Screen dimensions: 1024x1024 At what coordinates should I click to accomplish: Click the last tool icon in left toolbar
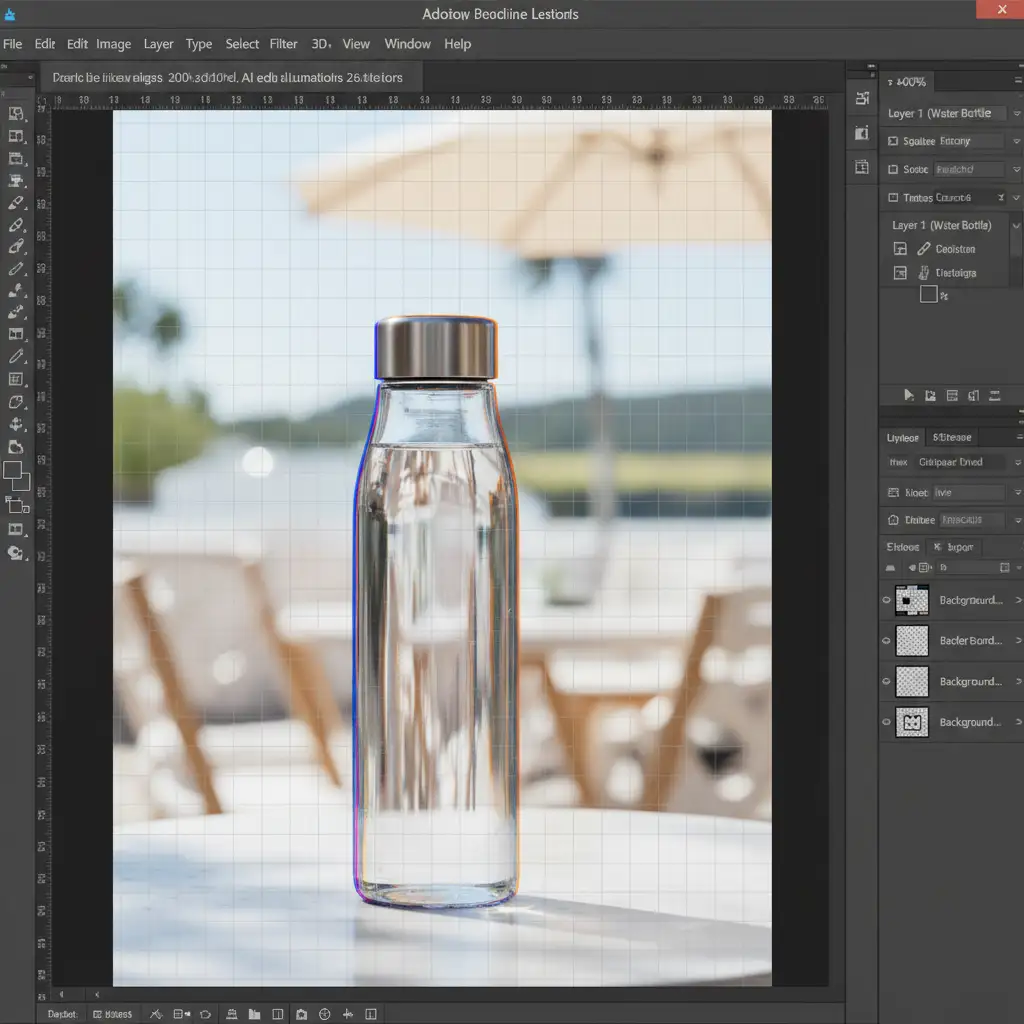tap(16, 553)
